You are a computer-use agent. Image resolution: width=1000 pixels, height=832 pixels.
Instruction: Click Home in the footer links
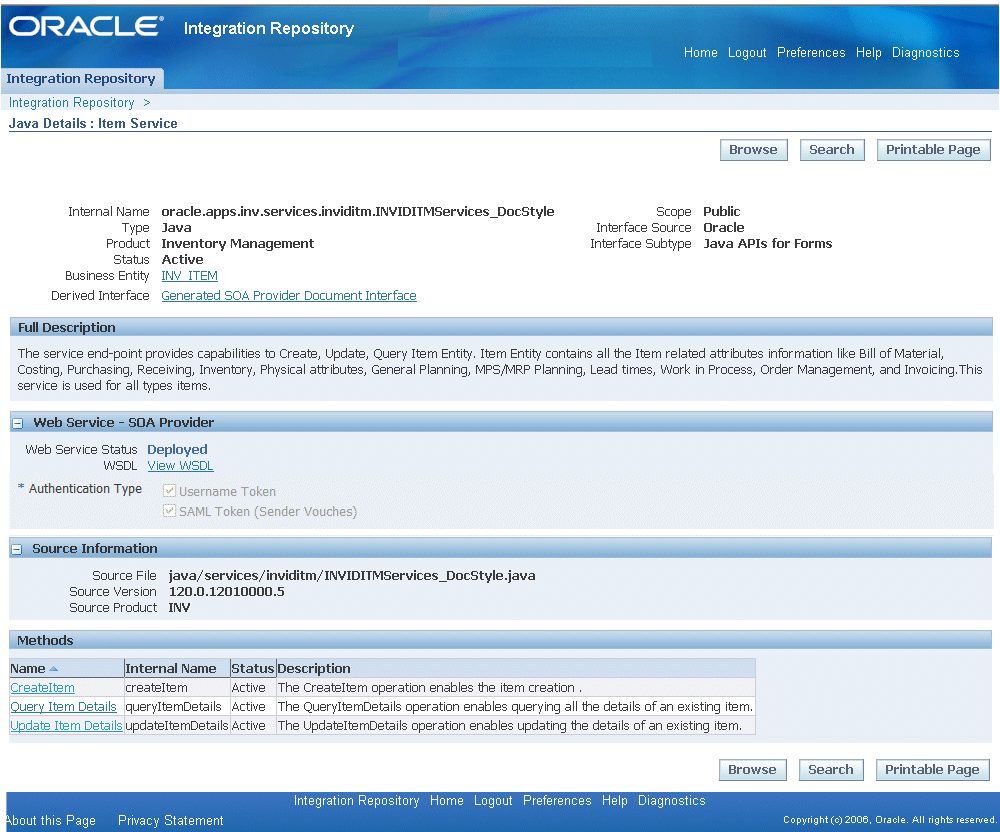coord(446,801)
